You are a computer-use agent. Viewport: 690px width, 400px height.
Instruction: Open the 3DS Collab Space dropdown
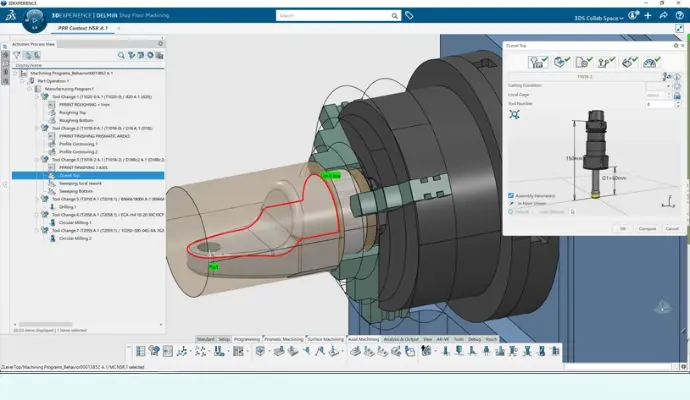599,18
